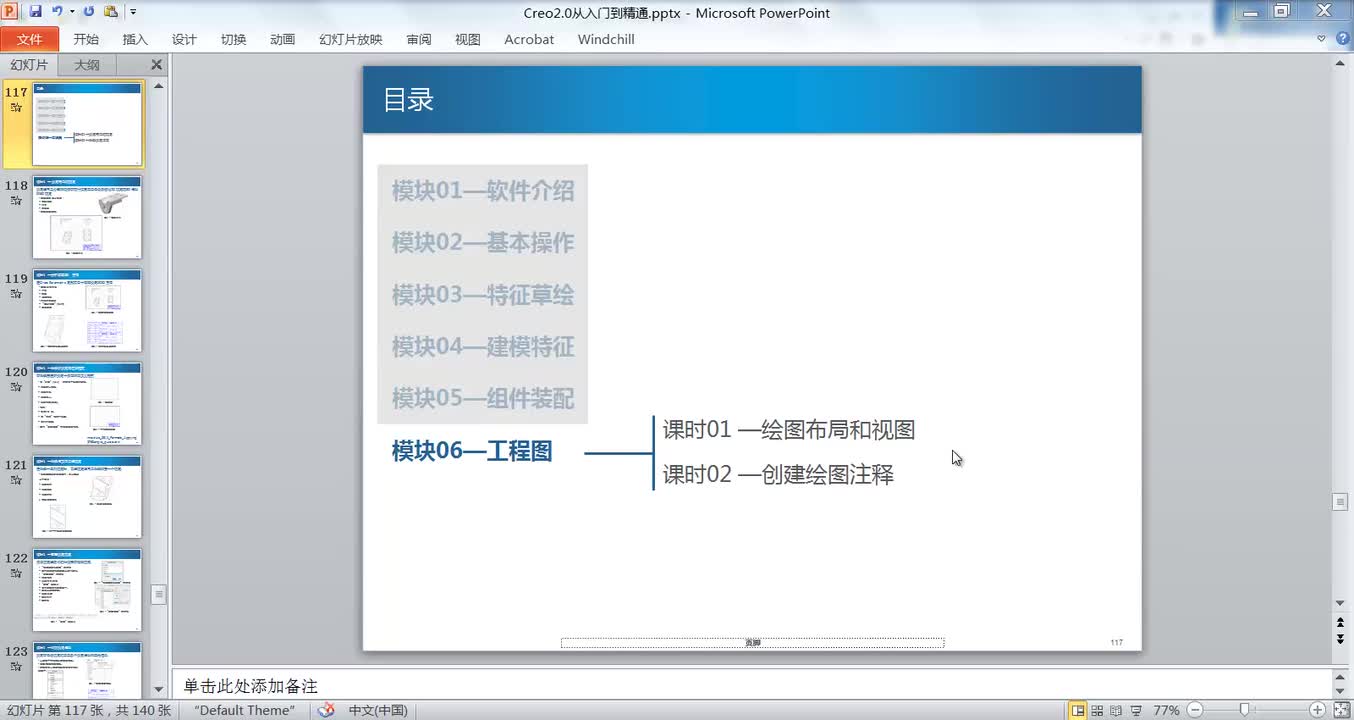Select the Acrobat ribbon tab
1354x720 pixels.
point(529,39)
